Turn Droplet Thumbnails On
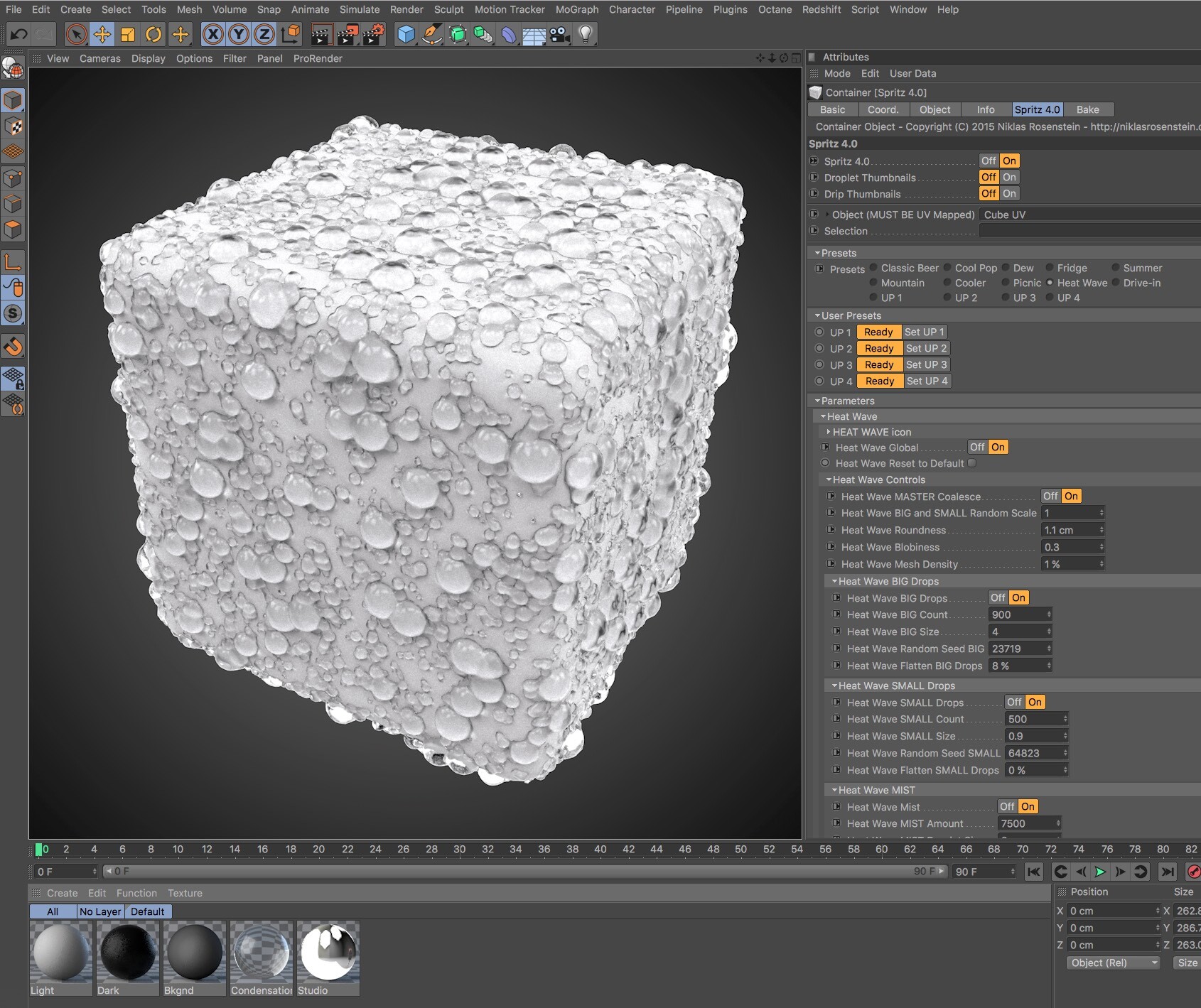The height and width of the screenshot is (1008, 1201). 1009,178
